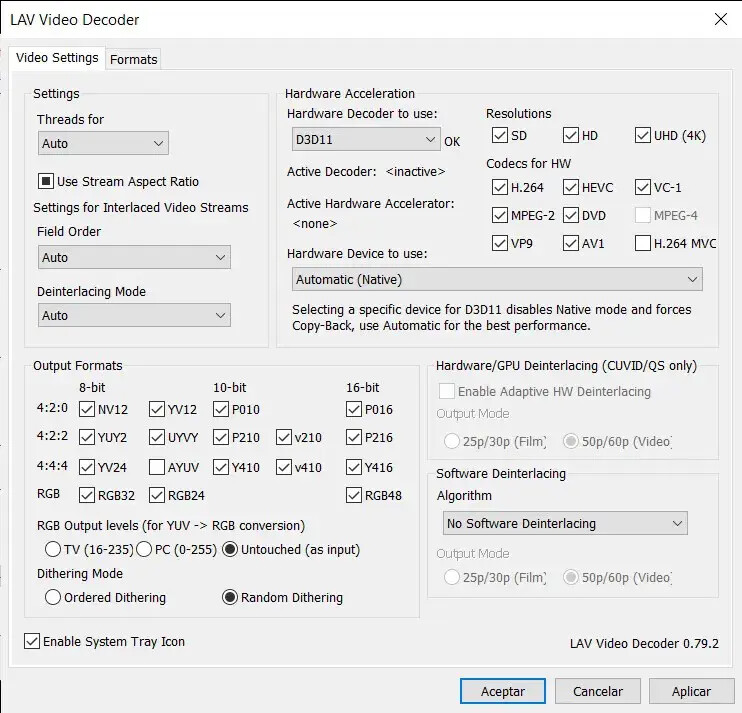The image size is (742, 713).
Task: Open the Hardware Device to use dropdown
Action: click(x=498, y=280)
